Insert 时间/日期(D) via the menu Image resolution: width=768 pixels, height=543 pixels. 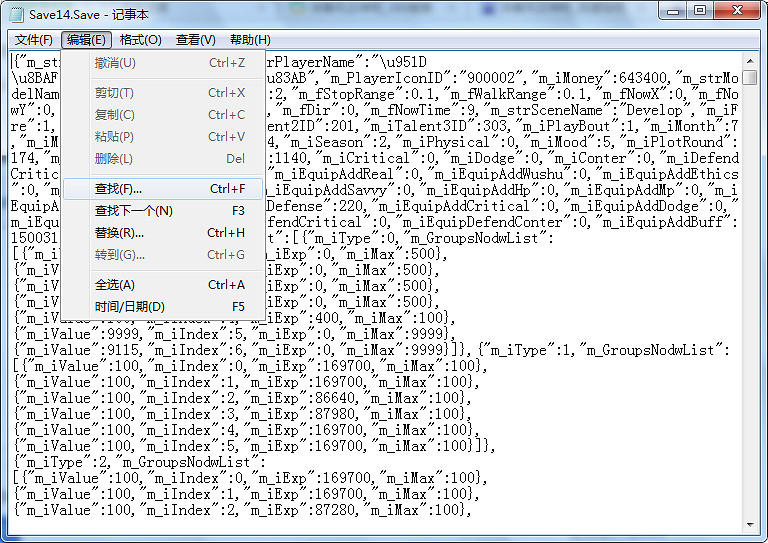click(129, 307)
